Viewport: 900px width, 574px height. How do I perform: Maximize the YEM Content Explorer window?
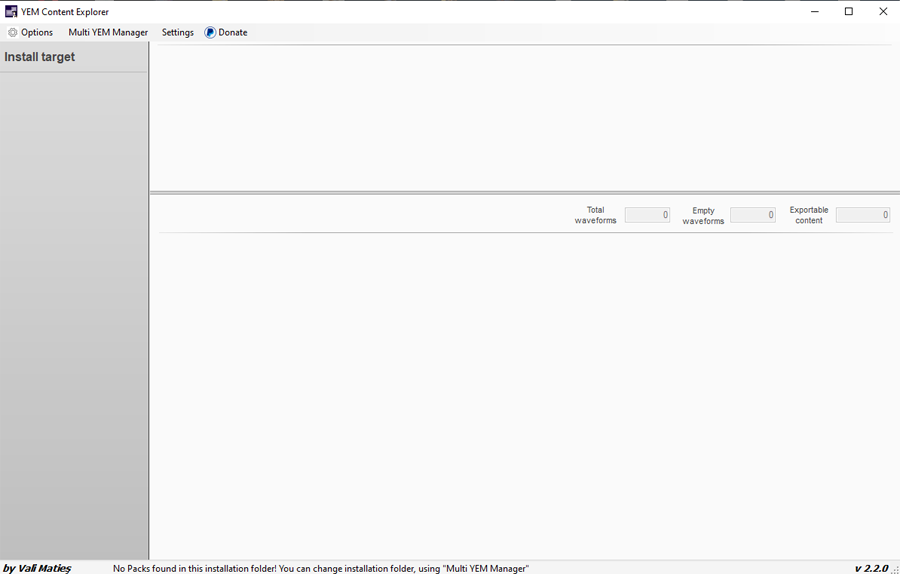tap(849, 11)
